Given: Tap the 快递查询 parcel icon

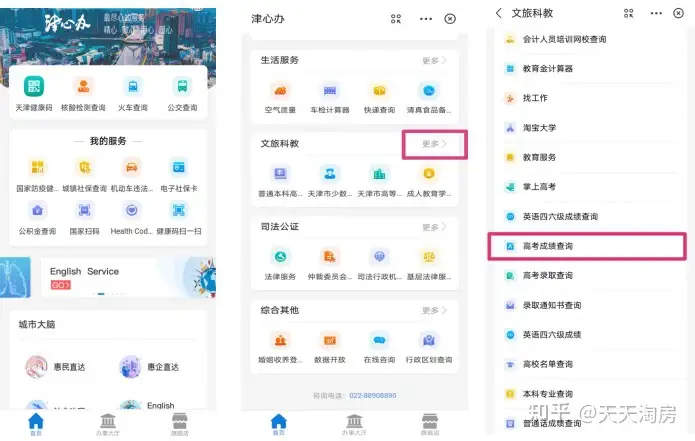Looking at the screenshot, I should pyautogui.click(x=379, y=91).
